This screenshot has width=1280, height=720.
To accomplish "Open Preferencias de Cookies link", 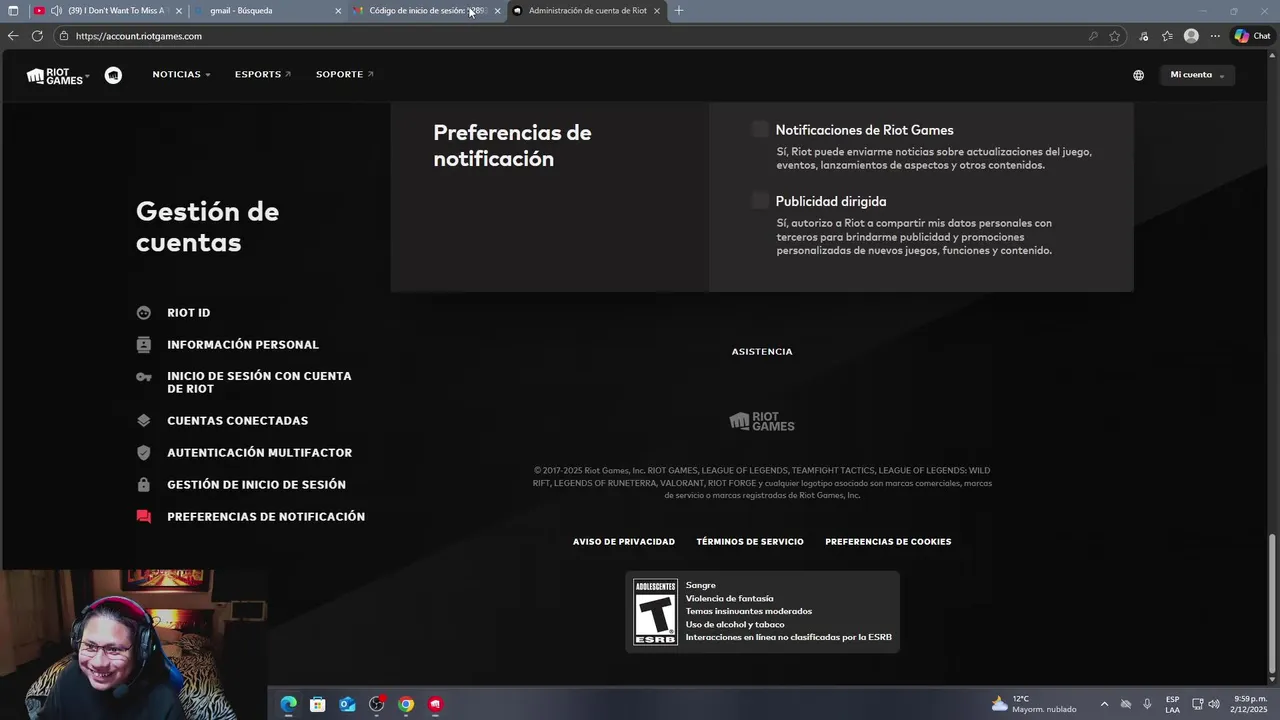I will click(x=888, y=542).
